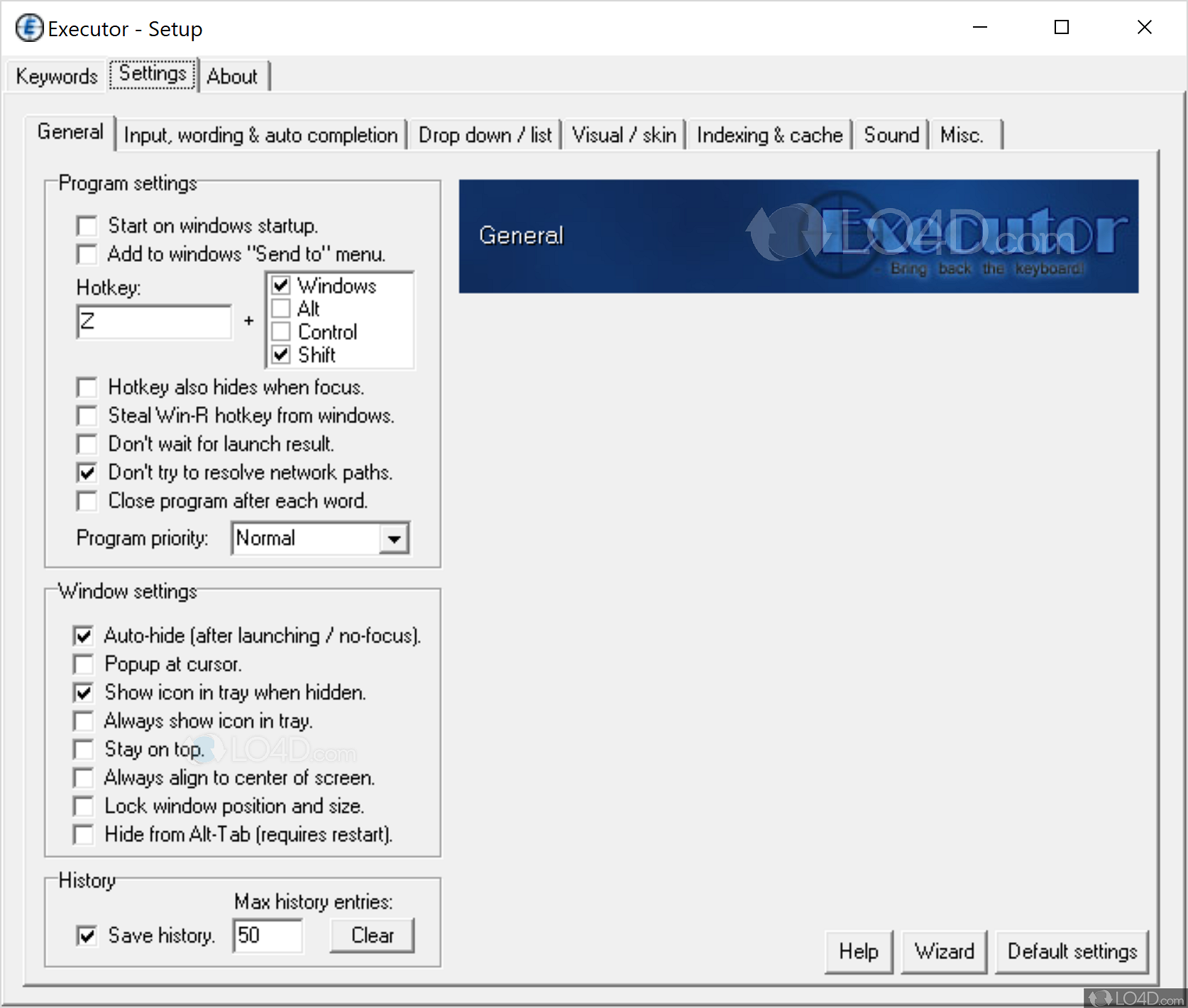Launch the setup Wizard

coord(944,951)
